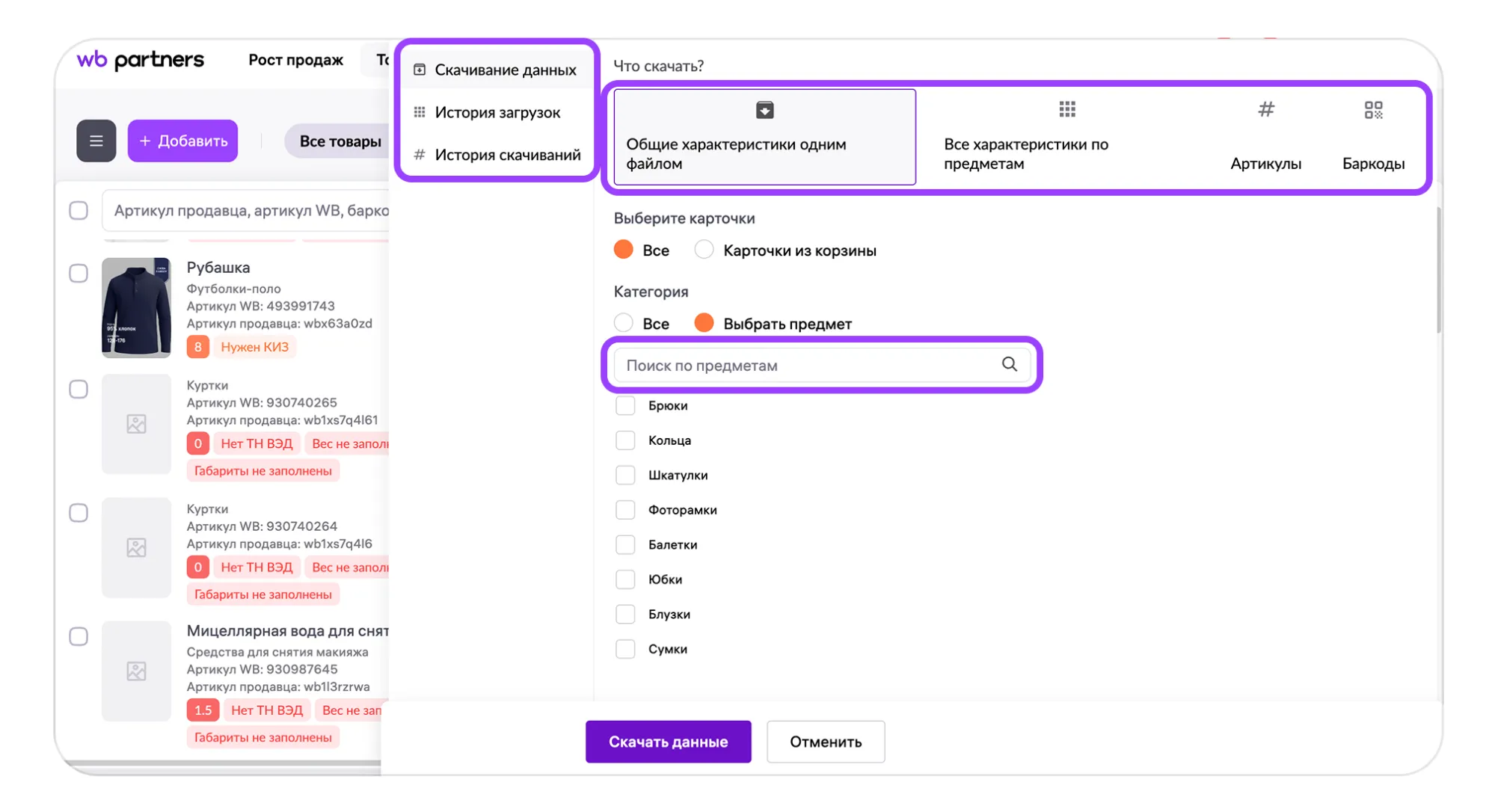Viewport: 1495px width, 812px height.
Task: Check the Блузки checkbox
Action: pyautogui.click(x=625, y=614)
